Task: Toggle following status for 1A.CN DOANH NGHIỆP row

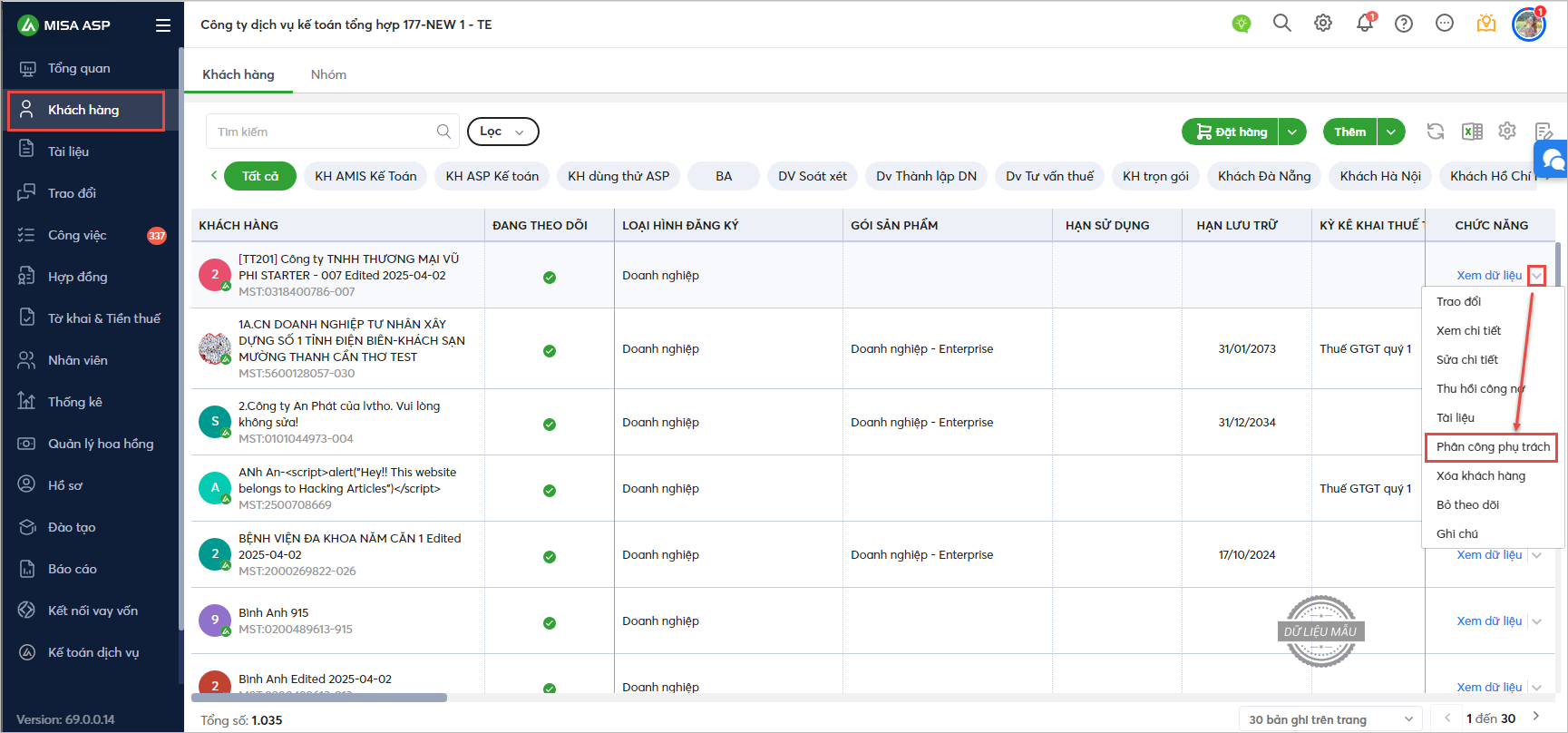Action: pos(550,351)
